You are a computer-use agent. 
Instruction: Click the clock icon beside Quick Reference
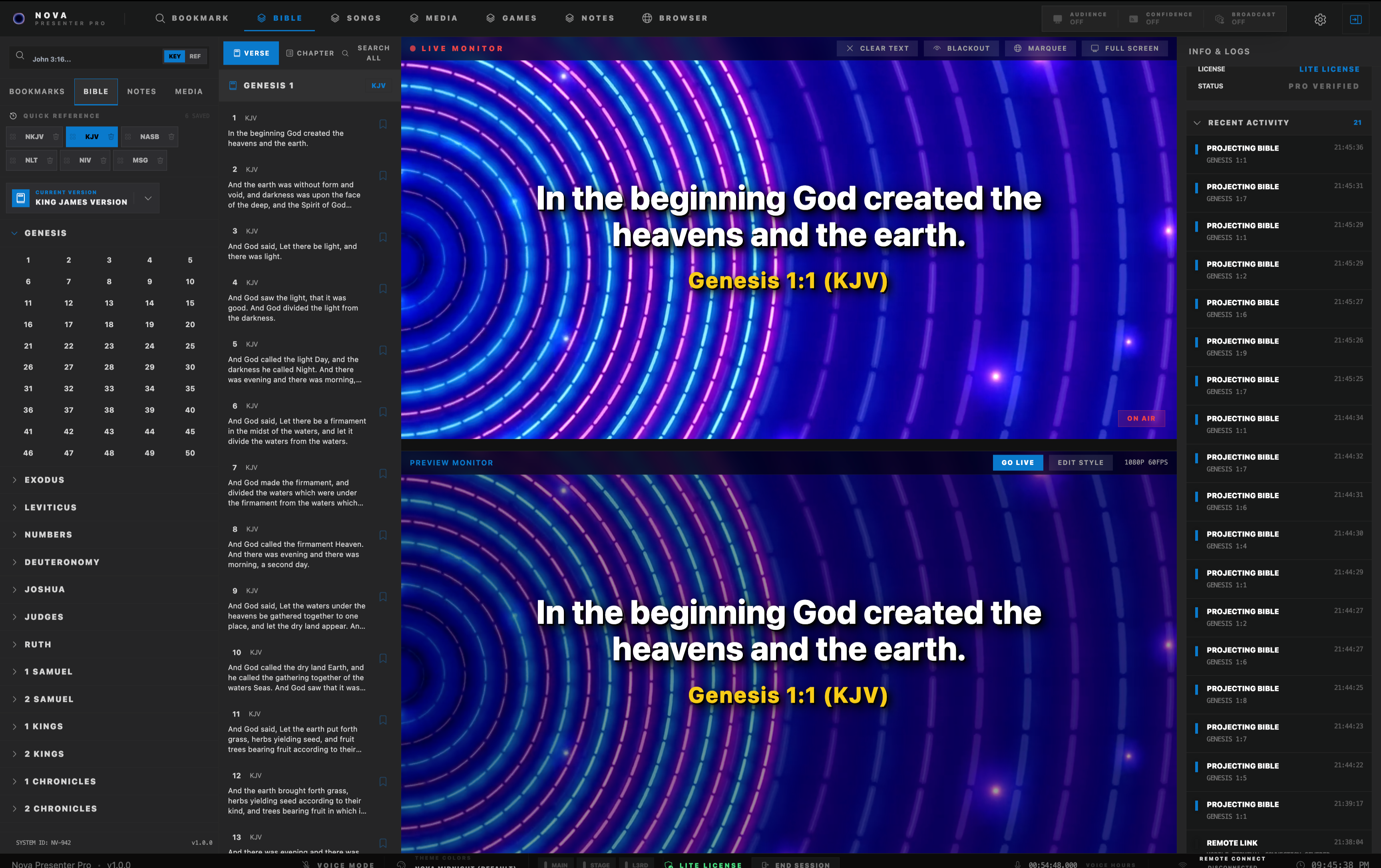(13, 116)
